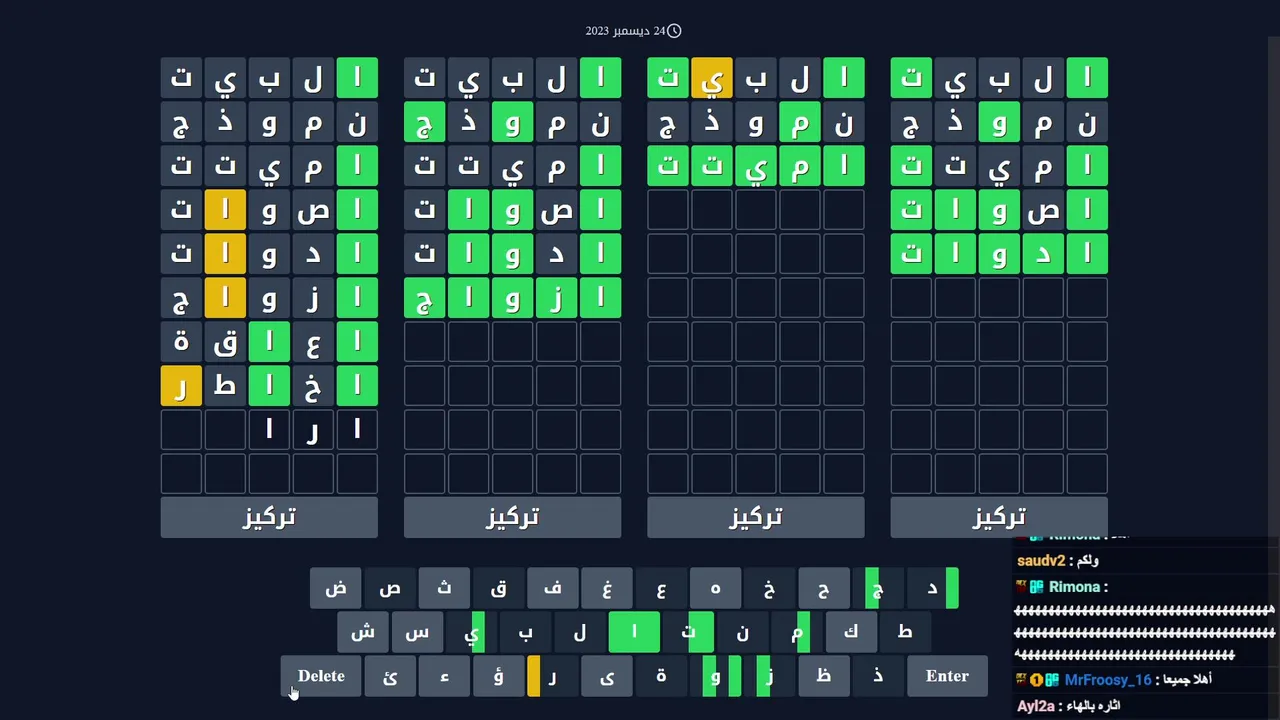1280x720 pixels.
Task: Tap the ش letter key
Action: tap(363, 632)
